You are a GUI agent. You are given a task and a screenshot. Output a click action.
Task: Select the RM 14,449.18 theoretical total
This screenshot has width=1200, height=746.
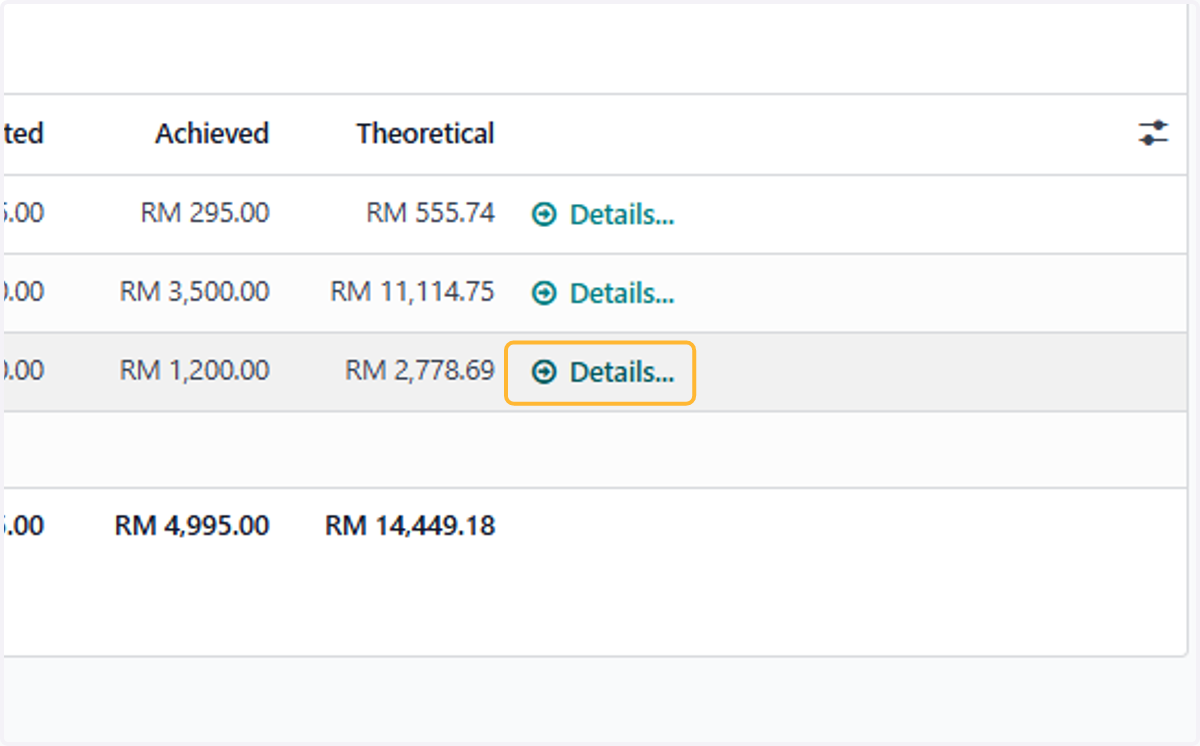pyautogui.click(x=410, y=526)
